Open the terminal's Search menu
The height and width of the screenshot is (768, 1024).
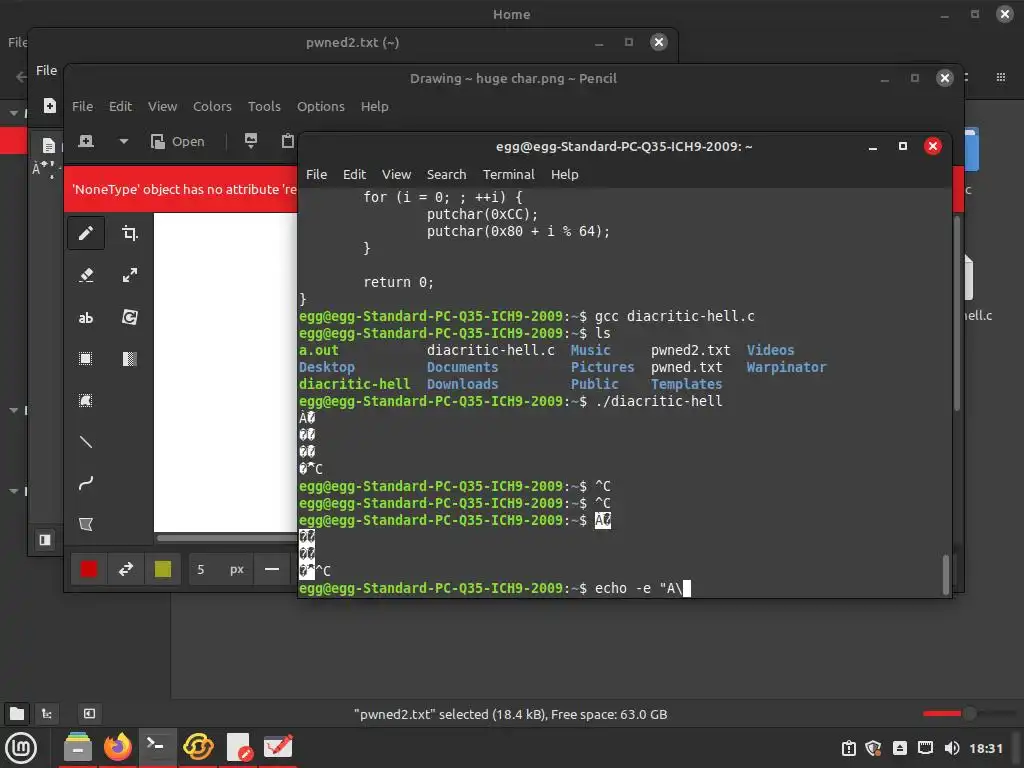pos(447,174)
